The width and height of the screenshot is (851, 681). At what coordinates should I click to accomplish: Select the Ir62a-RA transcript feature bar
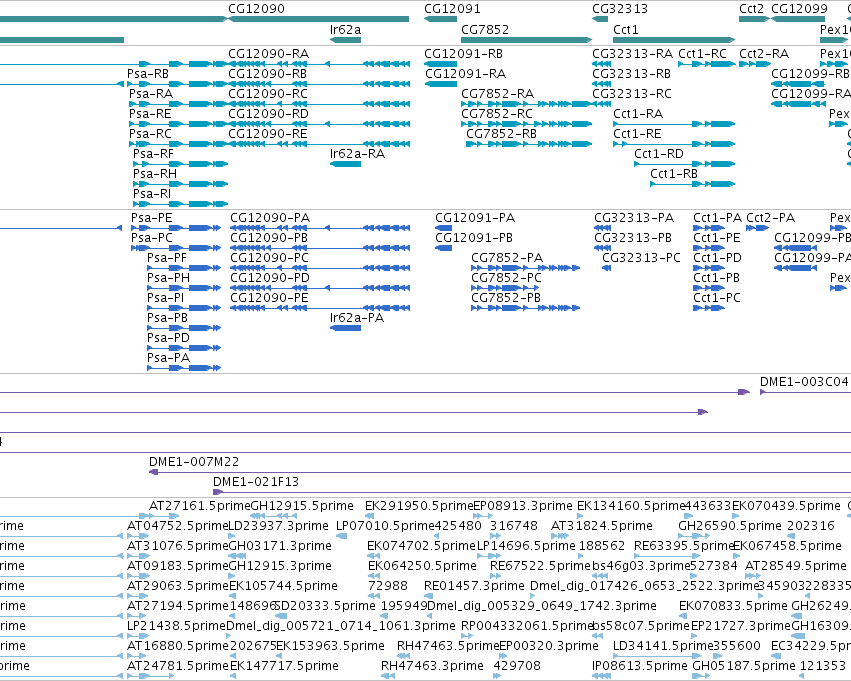(345, 164)
